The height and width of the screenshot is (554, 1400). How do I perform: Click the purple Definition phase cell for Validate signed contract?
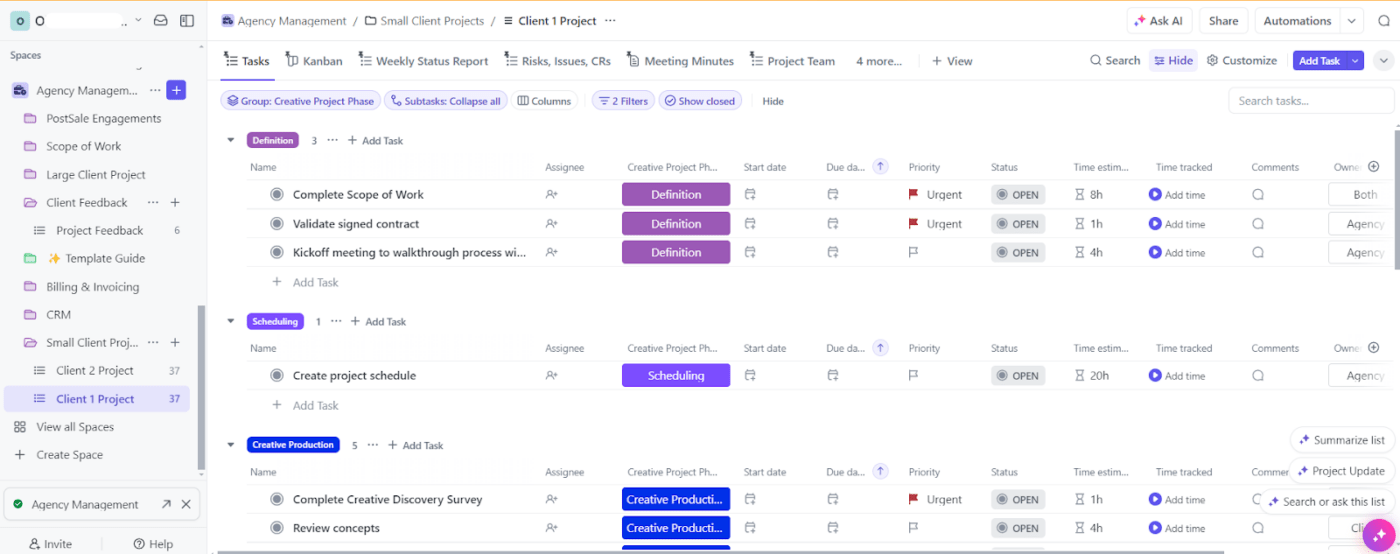pyautogui.click(x=676, y=224)
